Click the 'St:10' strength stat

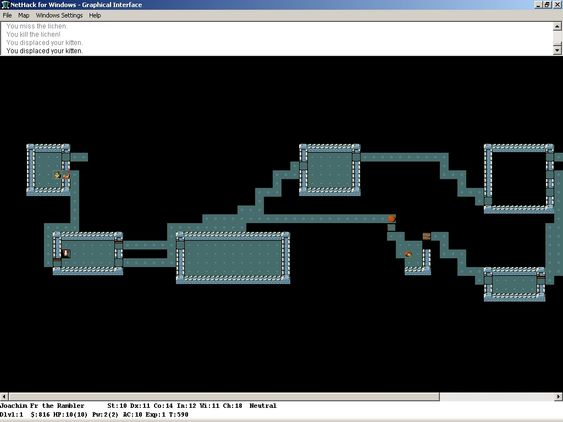point(117,406)
